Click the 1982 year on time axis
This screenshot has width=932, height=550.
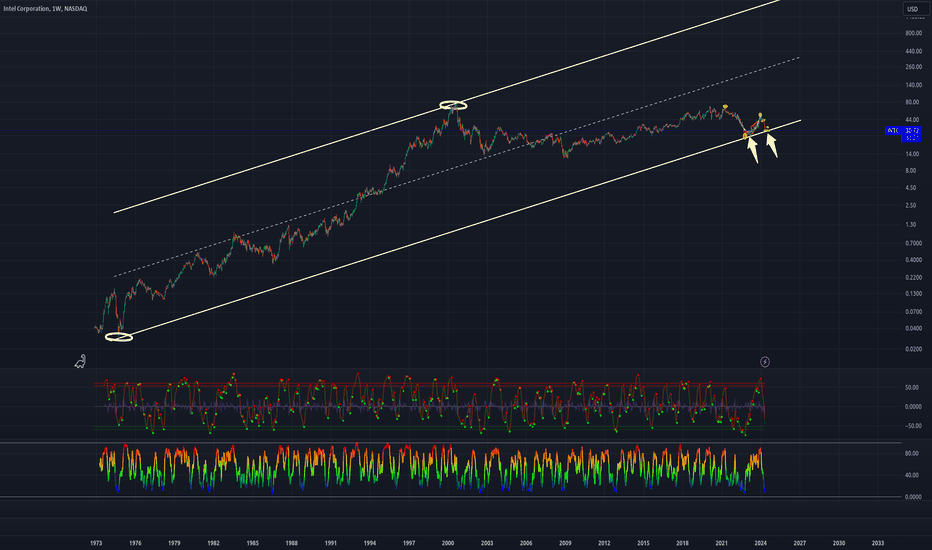tap(213, 543)
